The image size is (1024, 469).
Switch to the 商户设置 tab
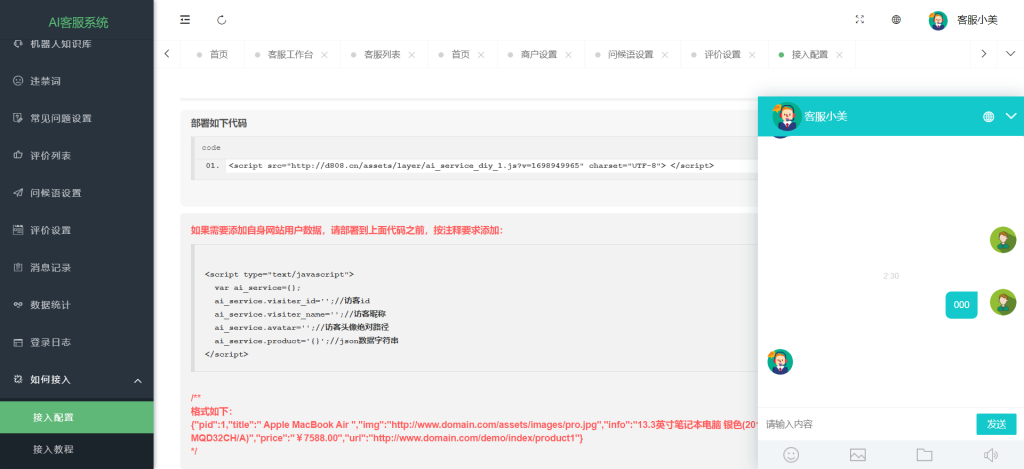[539, 55]
